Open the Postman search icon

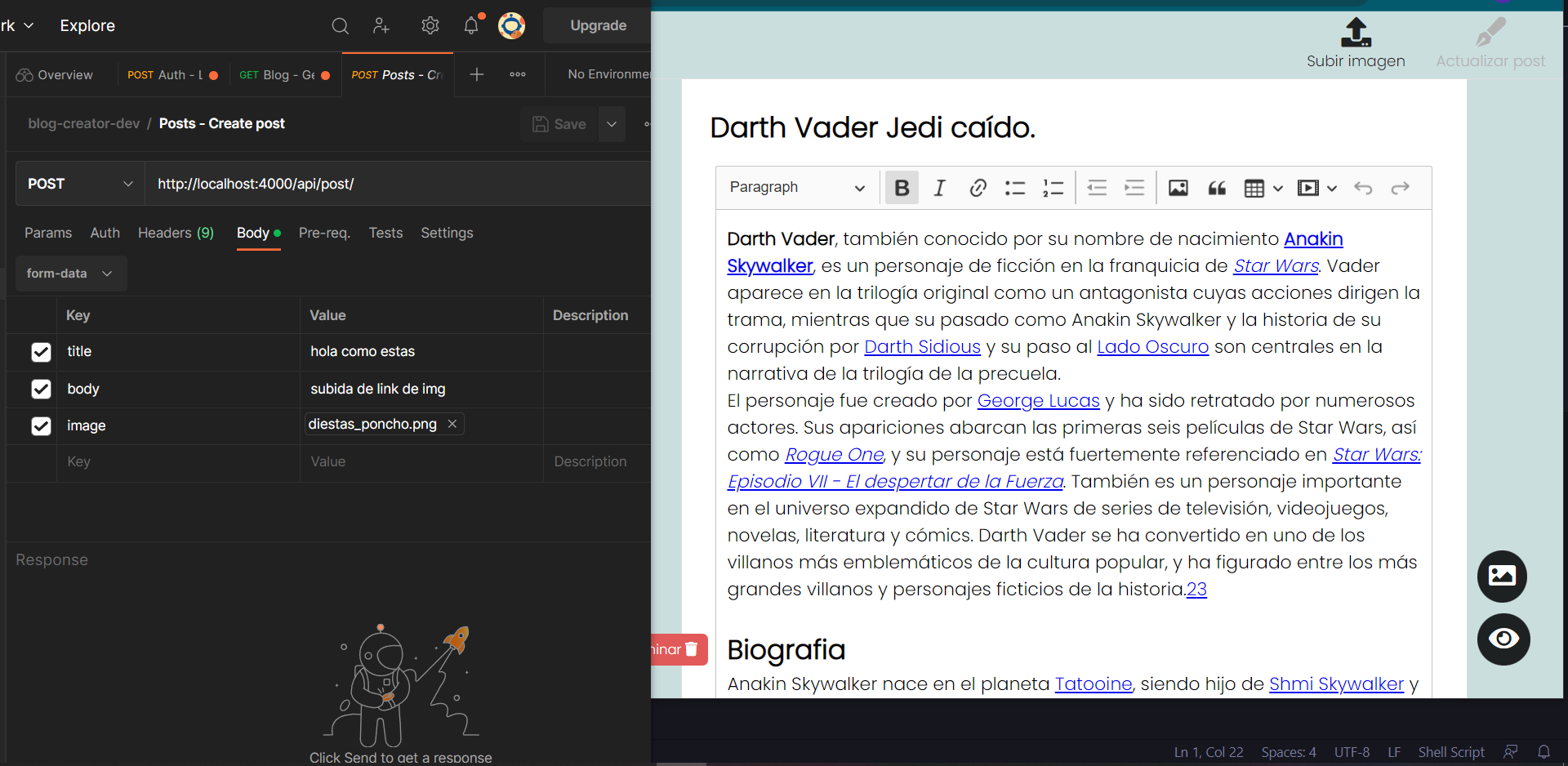point(340,26)
